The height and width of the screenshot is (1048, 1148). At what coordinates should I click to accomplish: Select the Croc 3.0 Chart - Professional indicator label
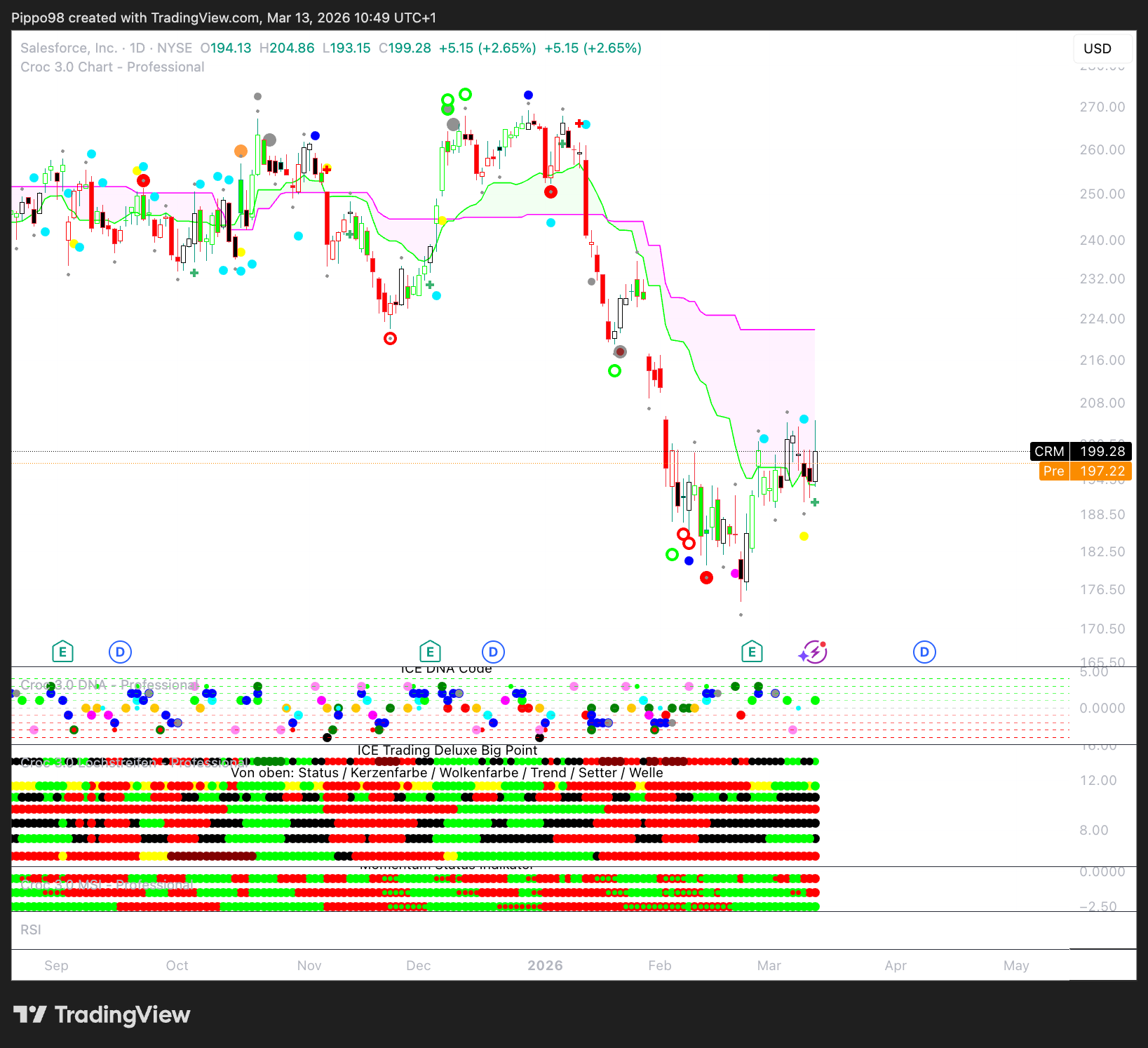[112, 67]
